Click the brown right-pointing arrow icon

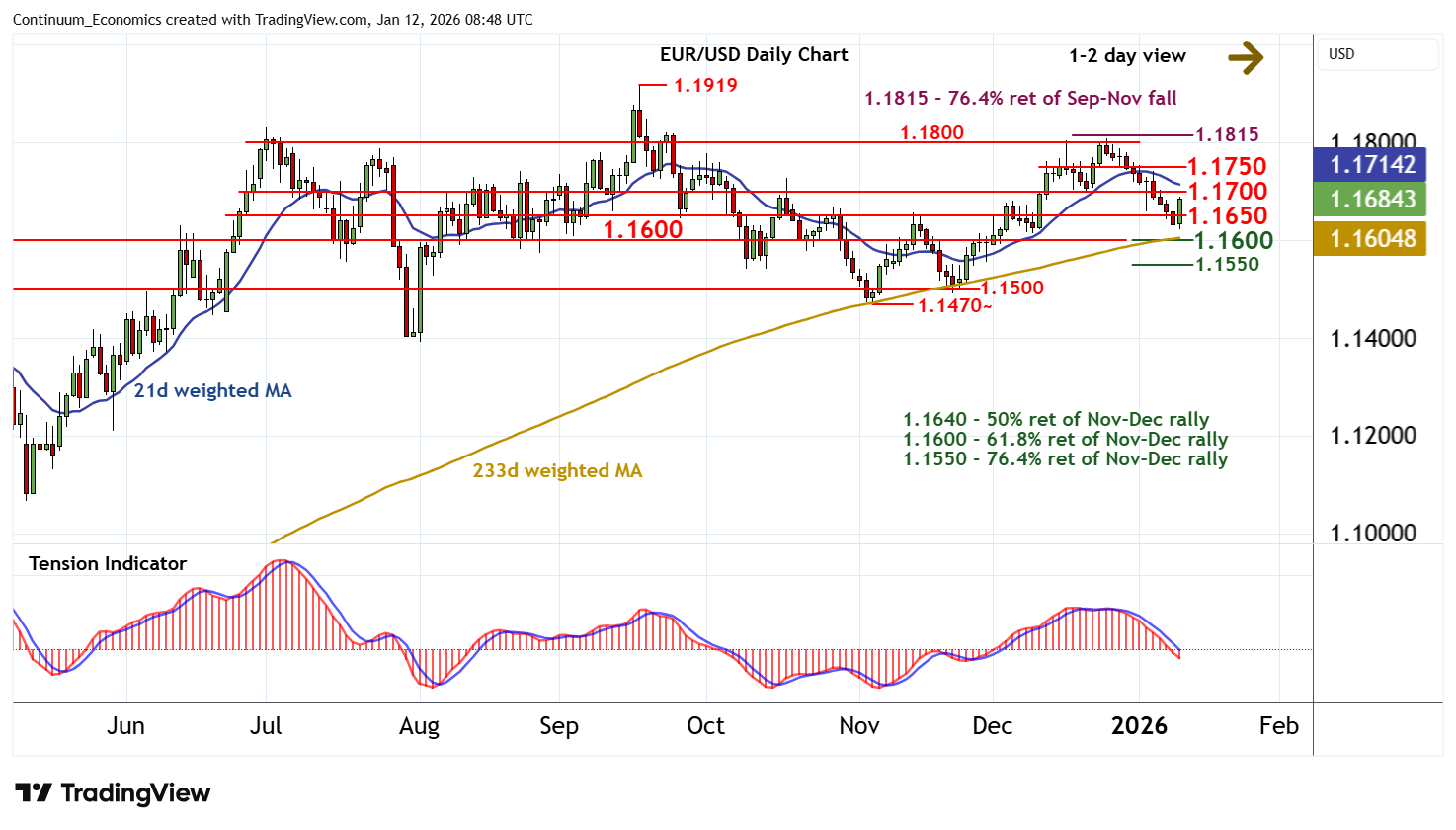pyautogui.click(x=1246, y=57)
